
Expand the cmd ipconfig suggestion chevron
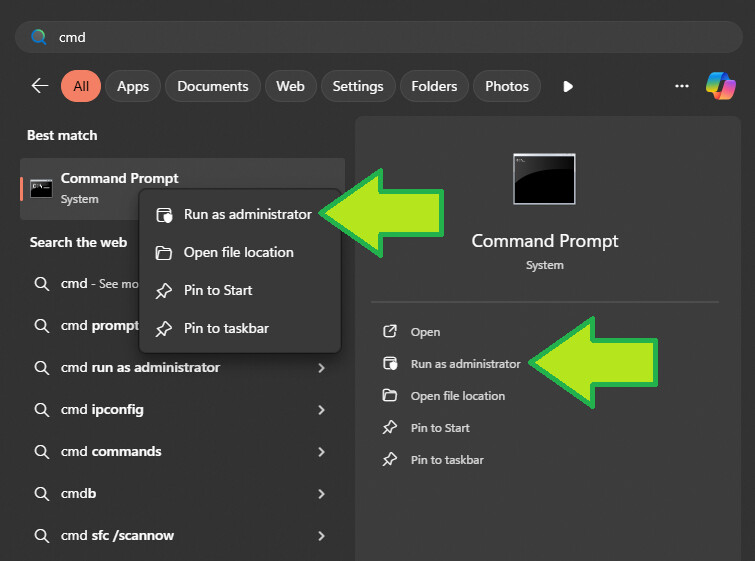pos(321,410)
